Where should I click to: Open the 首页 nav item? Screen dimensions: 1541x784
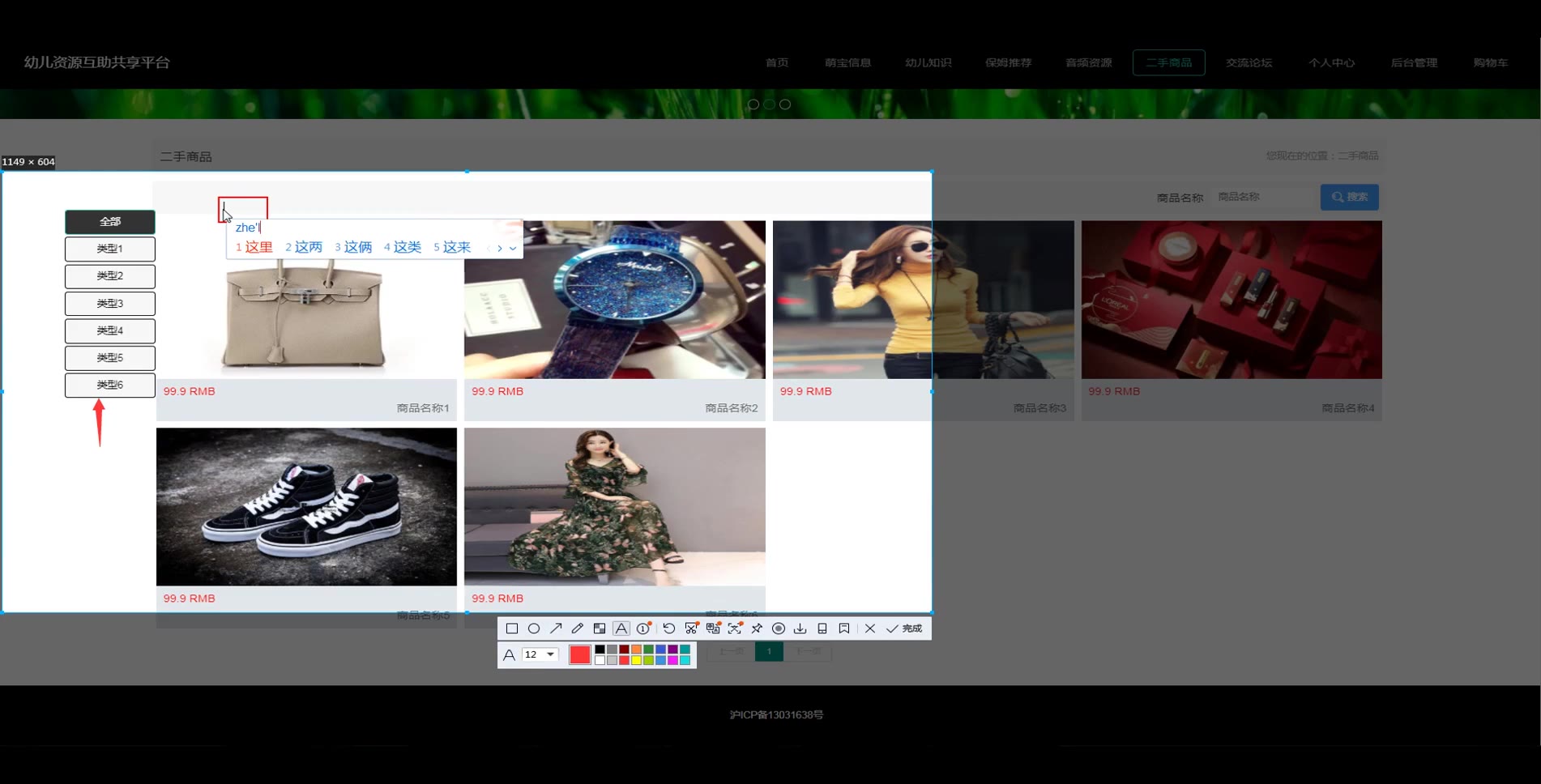pos(777,62)
